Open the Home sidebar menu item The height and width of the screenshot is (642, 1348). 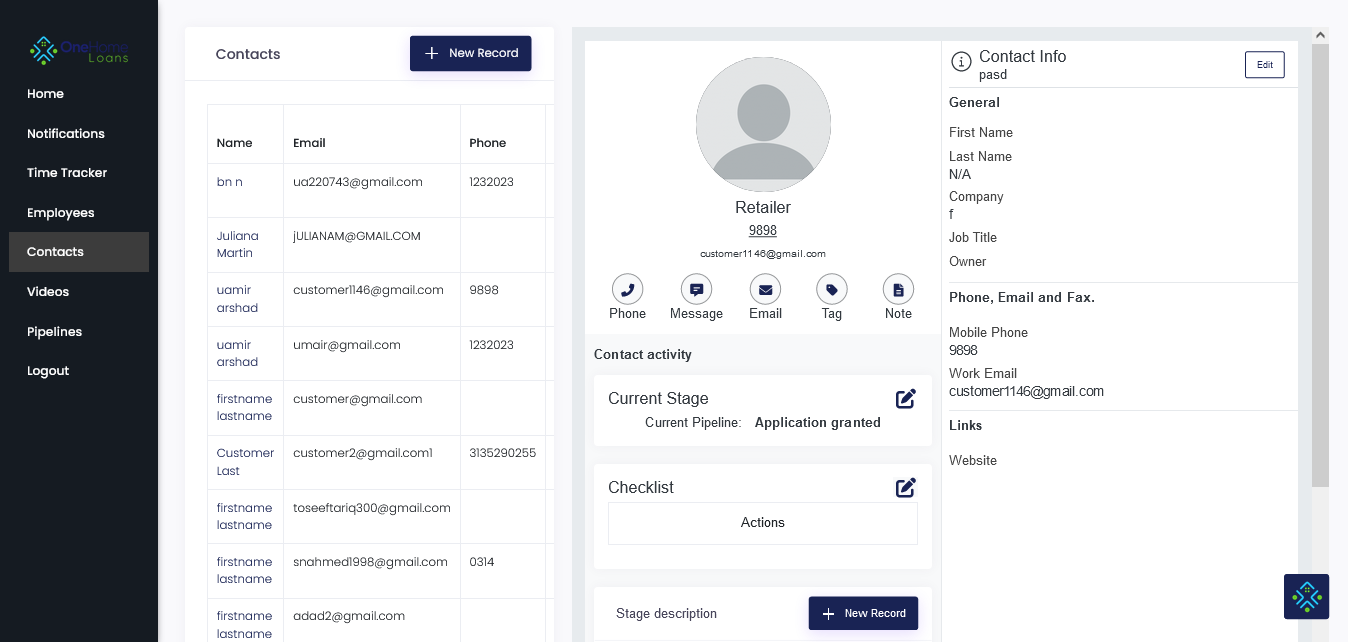(x=45, y=93)
